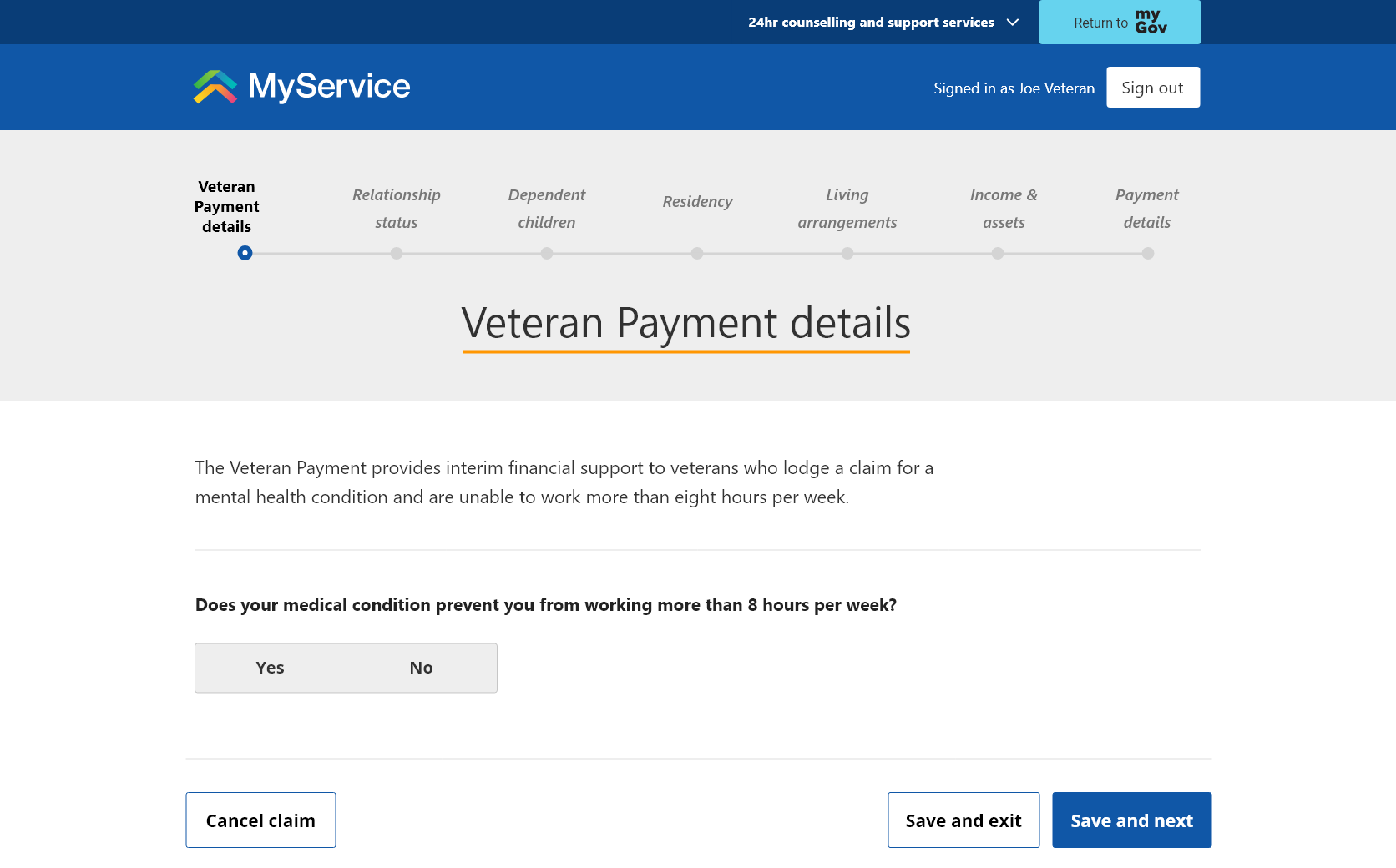Image resolution: width=1396 pixels, height=868 pixels.
Task: Select No for medical condition question
Action: click(x=422, y=668)
